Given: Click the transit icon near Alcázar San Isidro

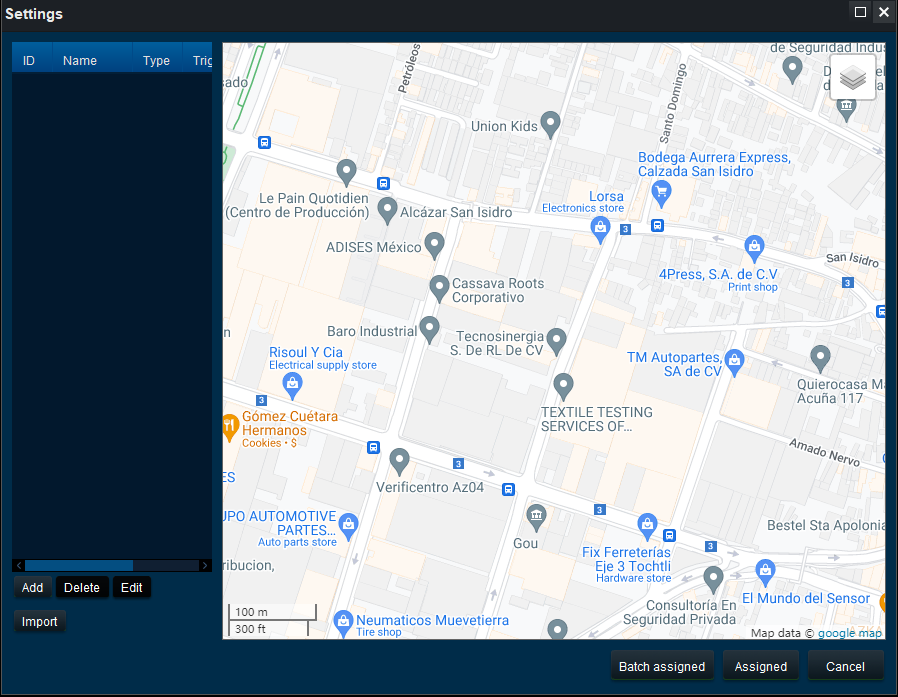Looking at the screenshot, I should [384, 183].
